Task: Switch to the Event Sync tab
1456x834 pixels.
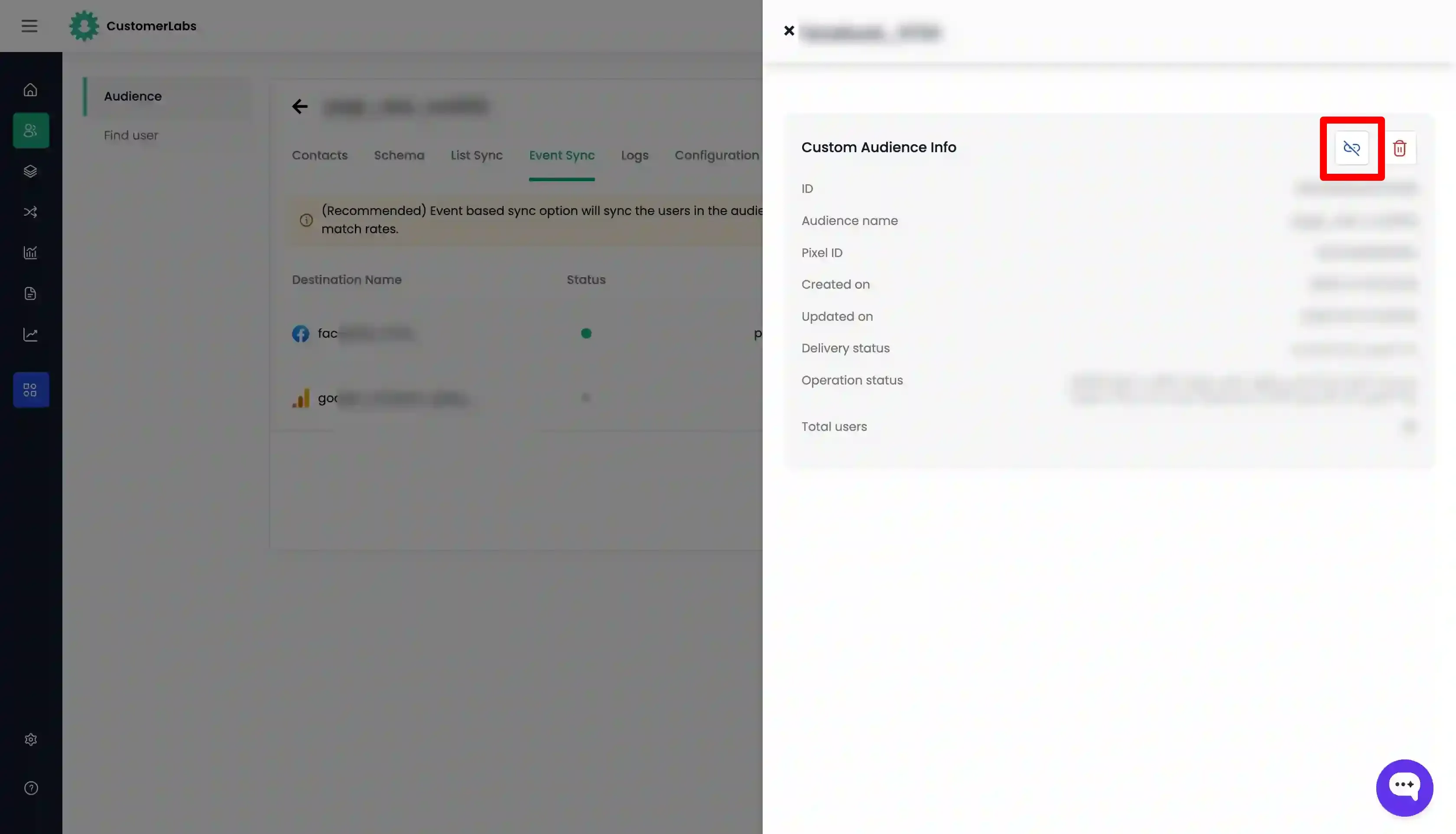Action: click(x=562, y=155)
